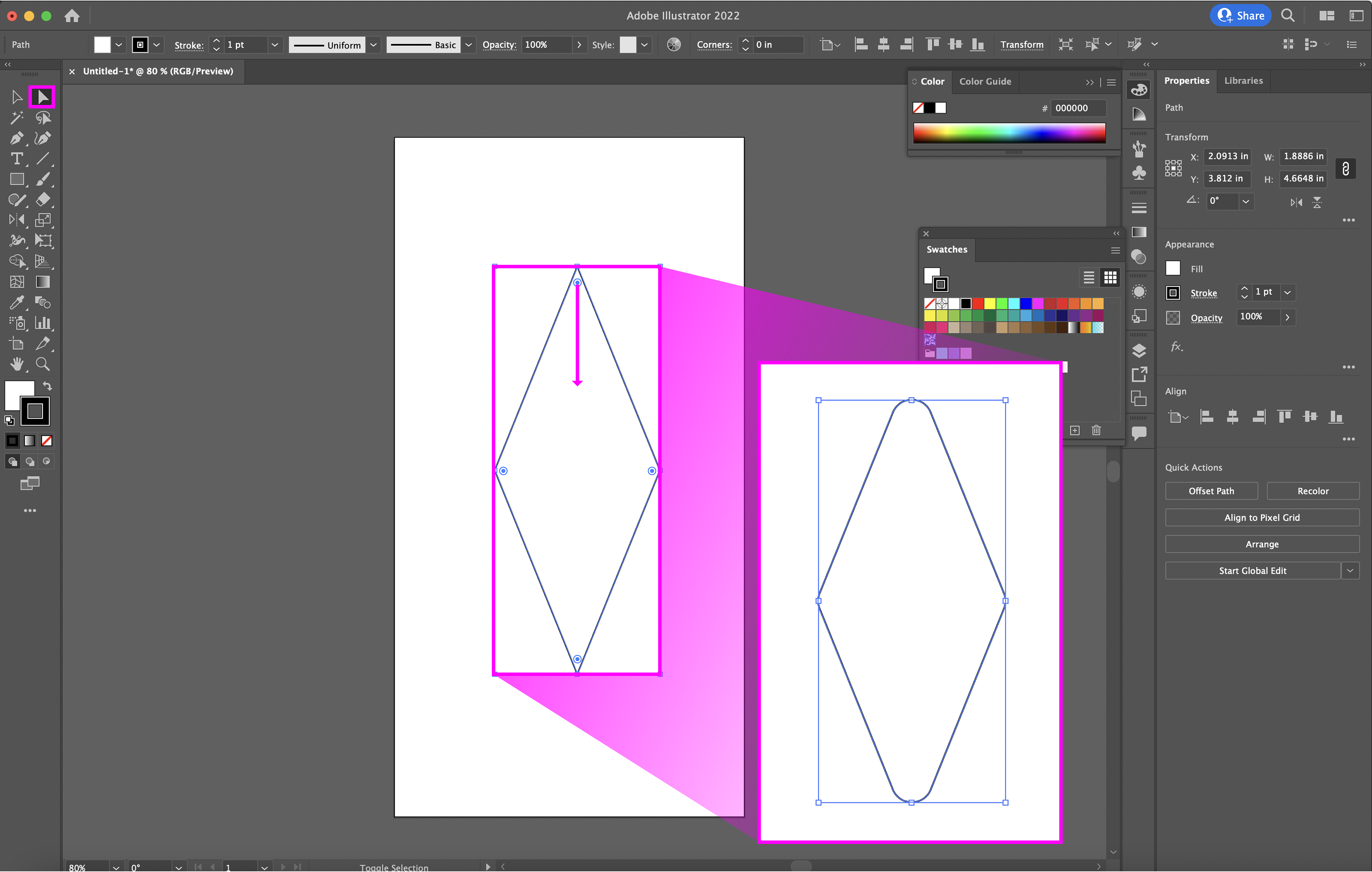The width and height of the screenshot is (1372, 872).
Task: Pick the Eyedropper tool
Action: pos(16,302)
